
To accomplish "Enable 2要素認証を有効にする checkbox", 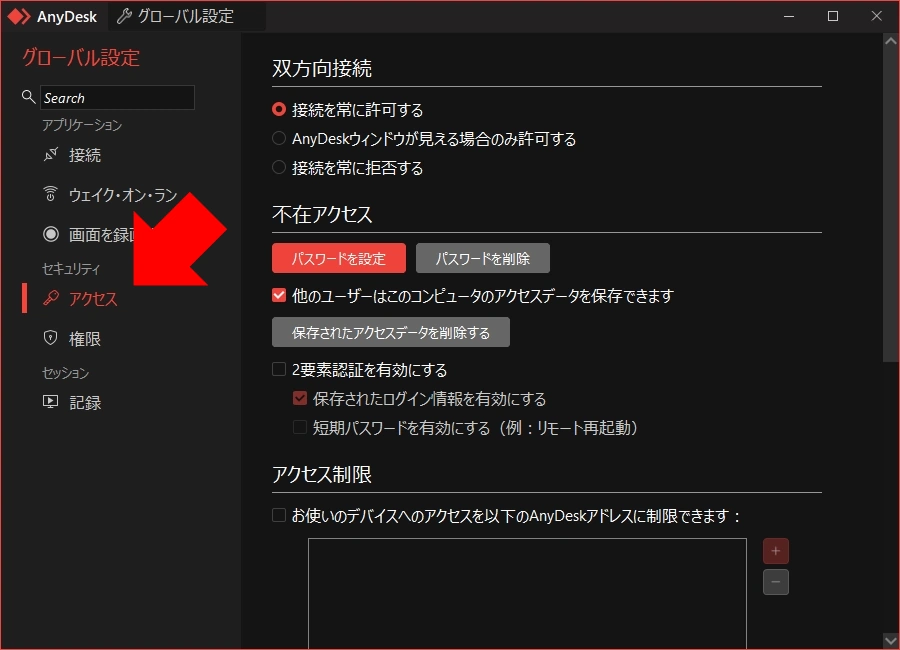I will point(279,369).
